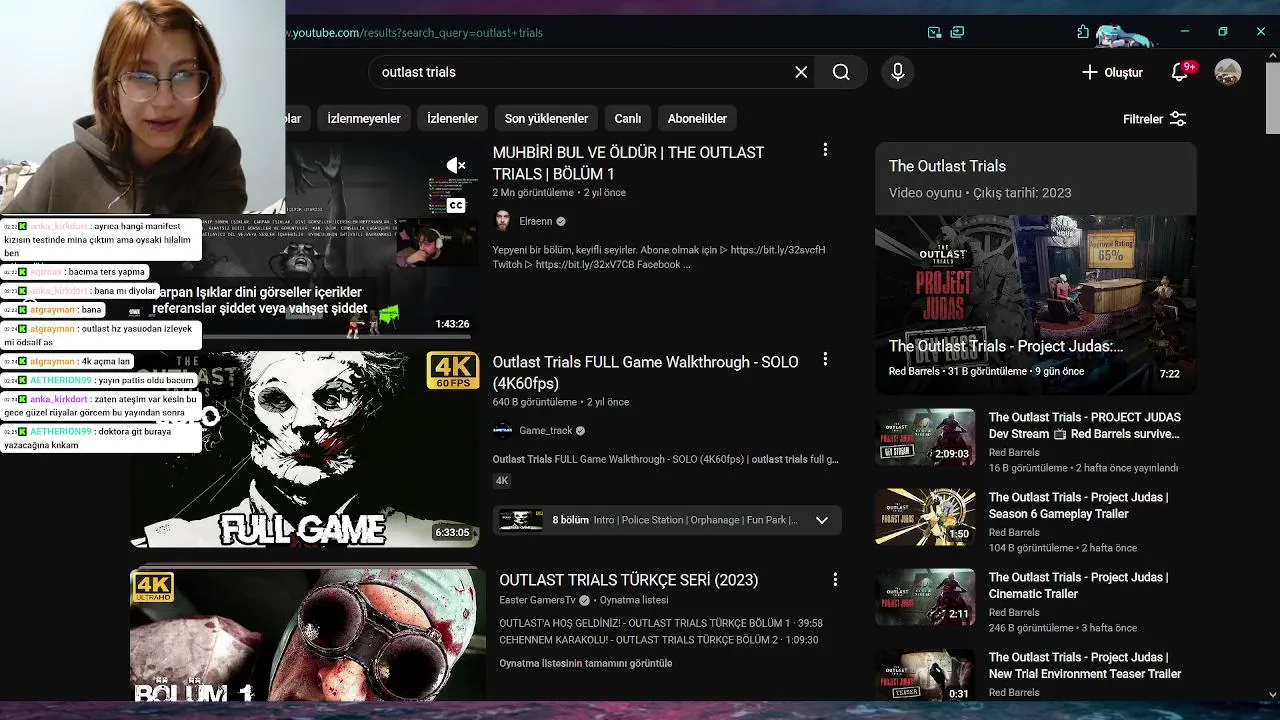
Task: Select the İzlenmeyenler filter chip
Action: tap(364, 118)
